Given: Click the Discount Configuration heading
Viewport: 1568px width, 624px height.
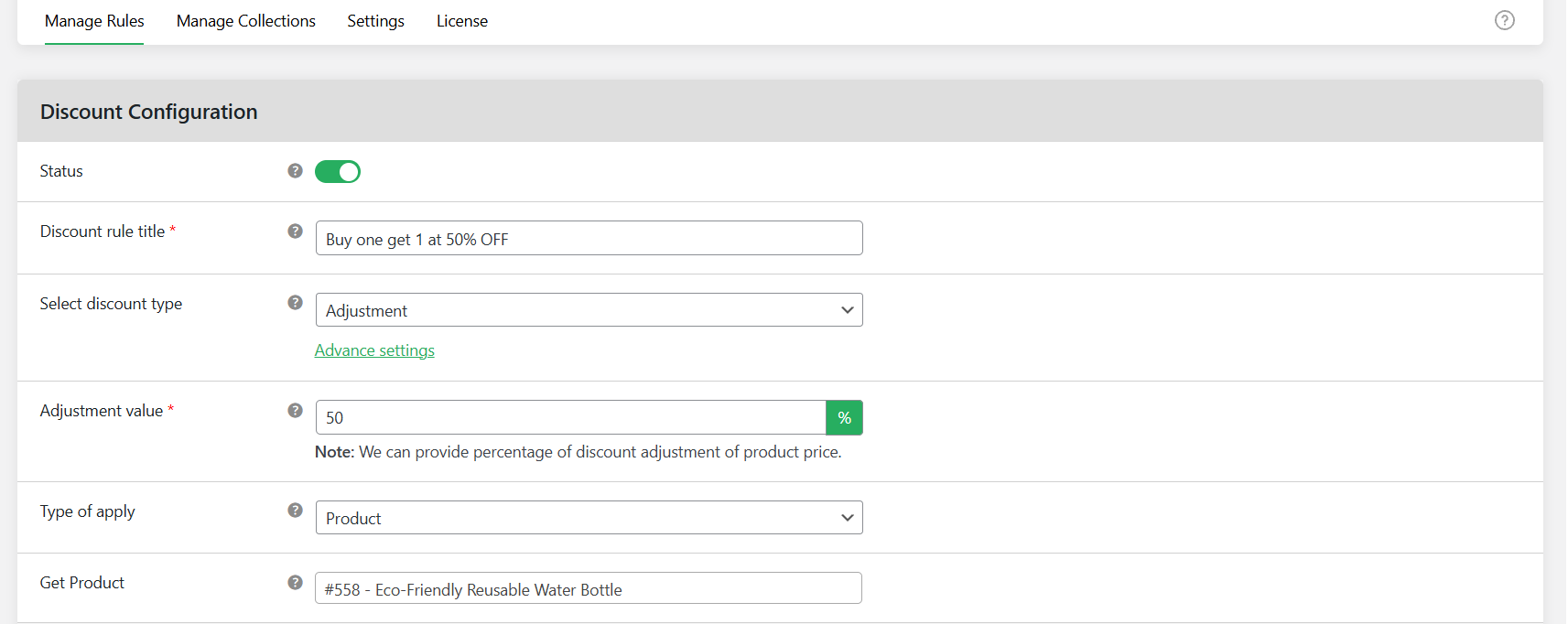Looking at the screenshot, I should click(148, 112).
